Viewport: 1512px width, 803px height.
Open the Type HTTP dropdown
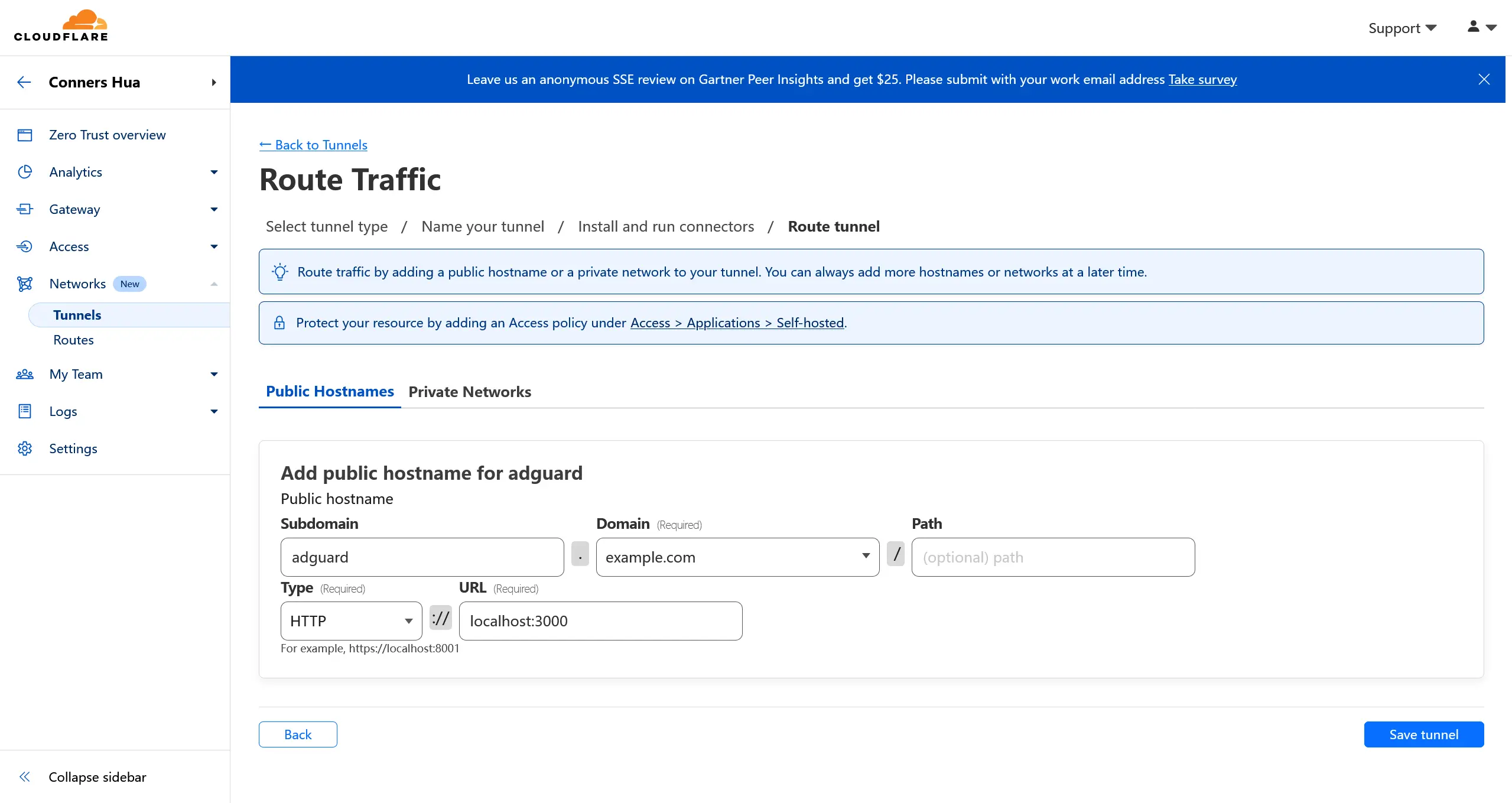click(x=351, y=621)
